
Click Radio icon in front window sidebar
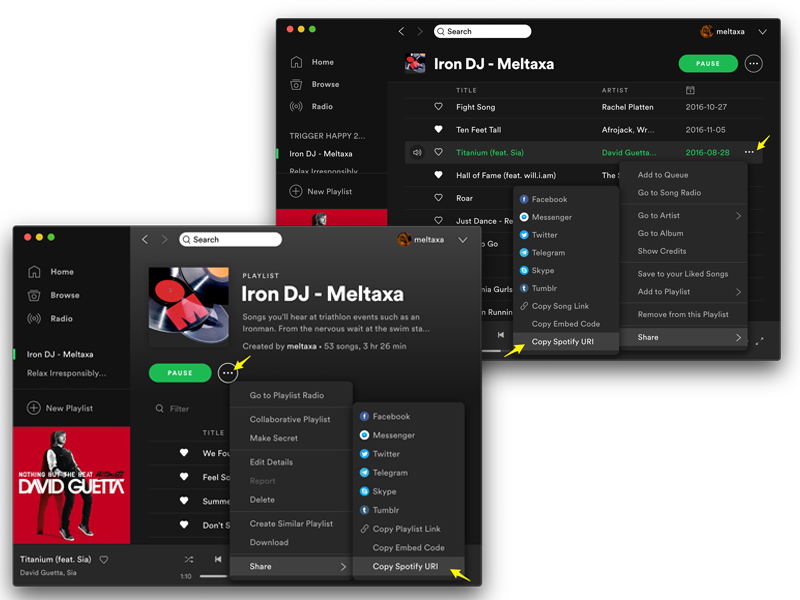(x=34, y=318)
